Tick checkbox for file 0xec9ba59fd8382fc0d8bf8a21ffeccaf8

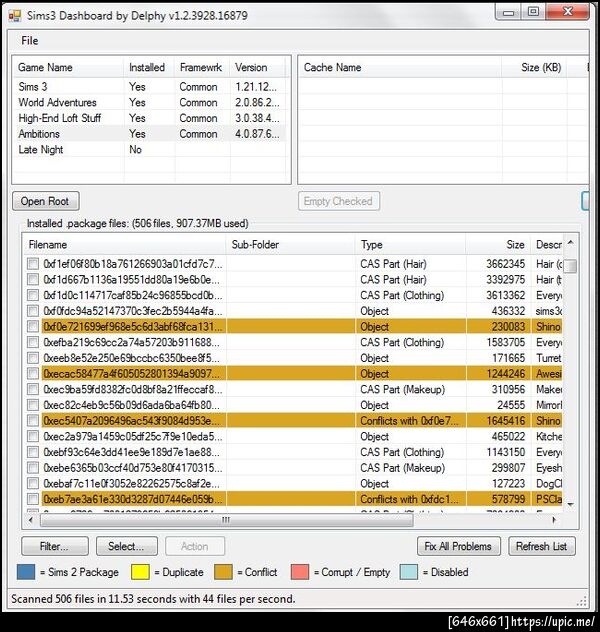coord(33,389)
